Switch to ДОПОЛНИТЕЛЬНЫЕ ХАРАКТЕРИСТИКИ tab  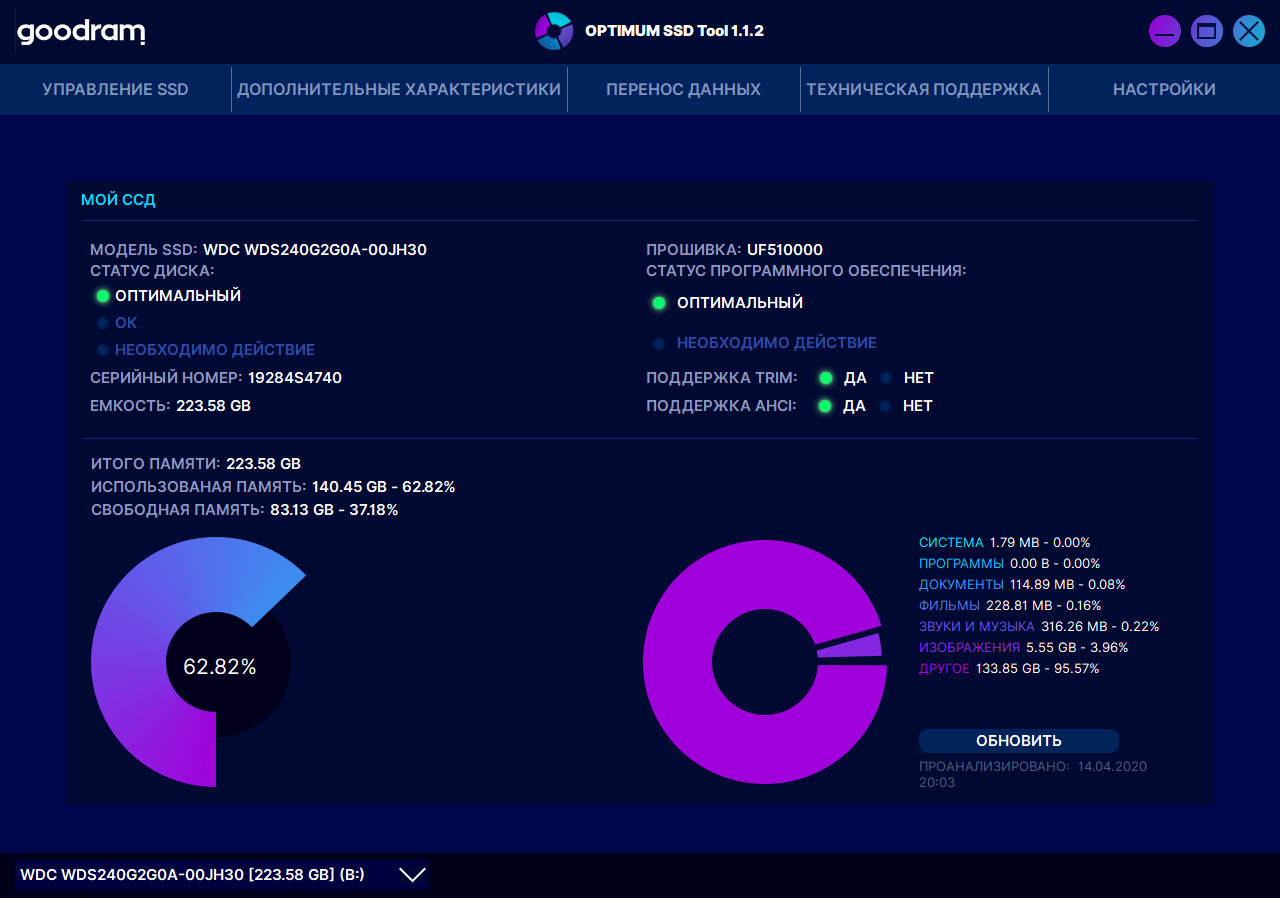click(399, 90)
